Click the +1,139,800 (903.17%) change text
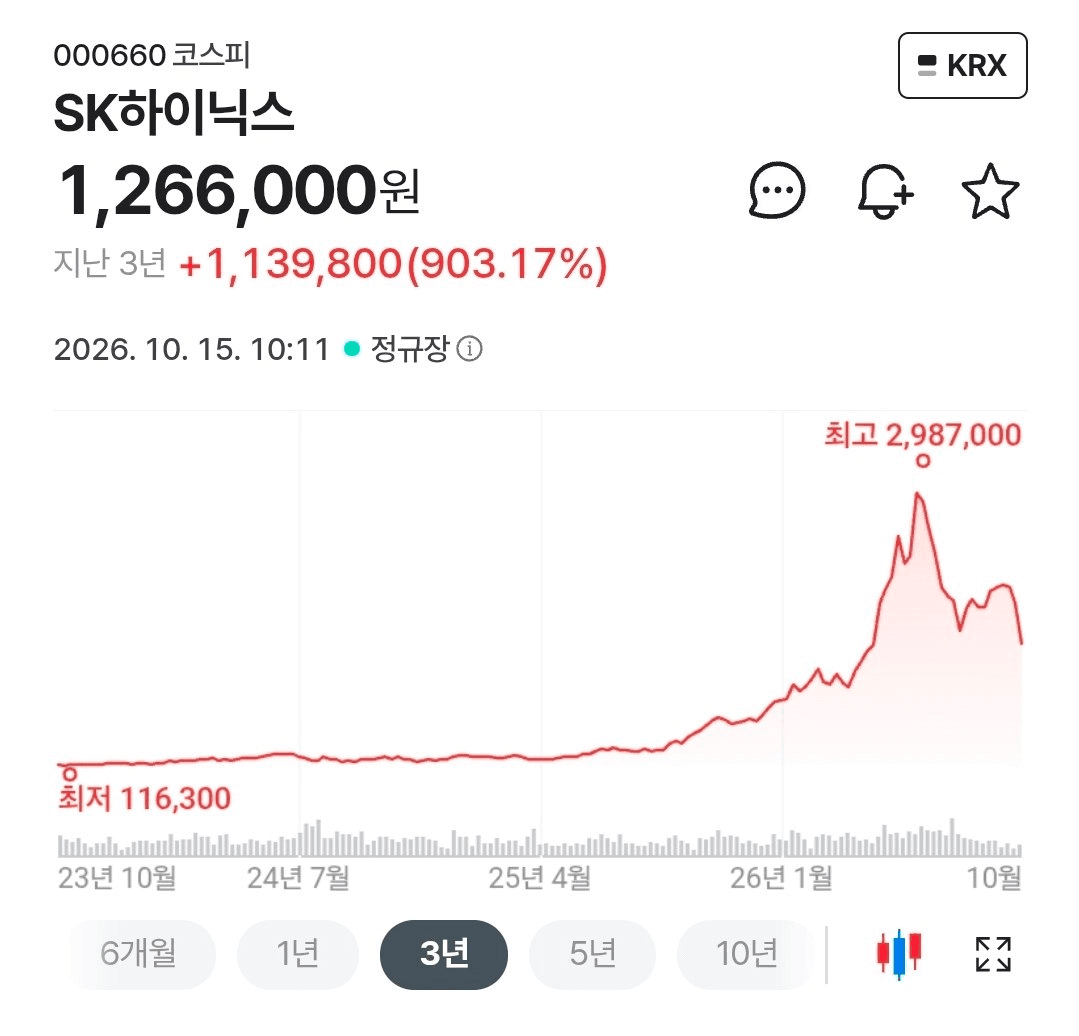Viewport: 1079px width, 1036px height. [393, 264]
